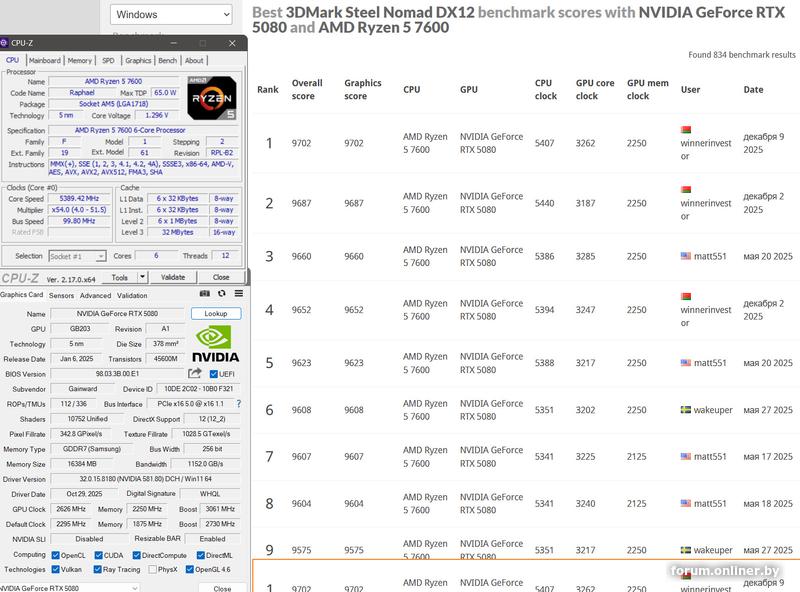800x592 pixels.
Task: Click the Graphics score column header
Action: pyautogui.click(x=363, y=89)
